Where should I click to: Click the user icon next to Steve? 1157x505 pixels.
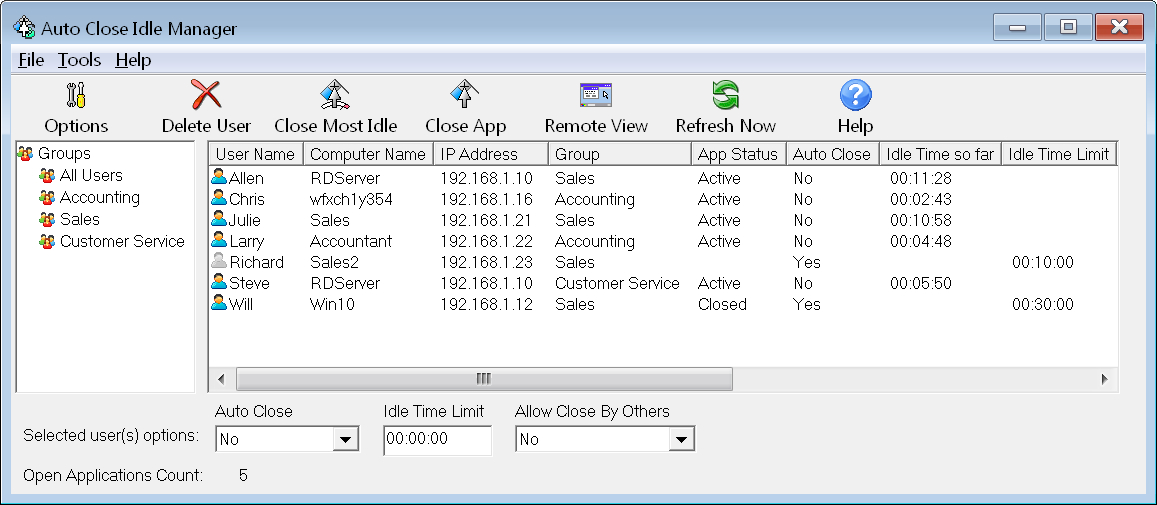[x=219, y=281]
